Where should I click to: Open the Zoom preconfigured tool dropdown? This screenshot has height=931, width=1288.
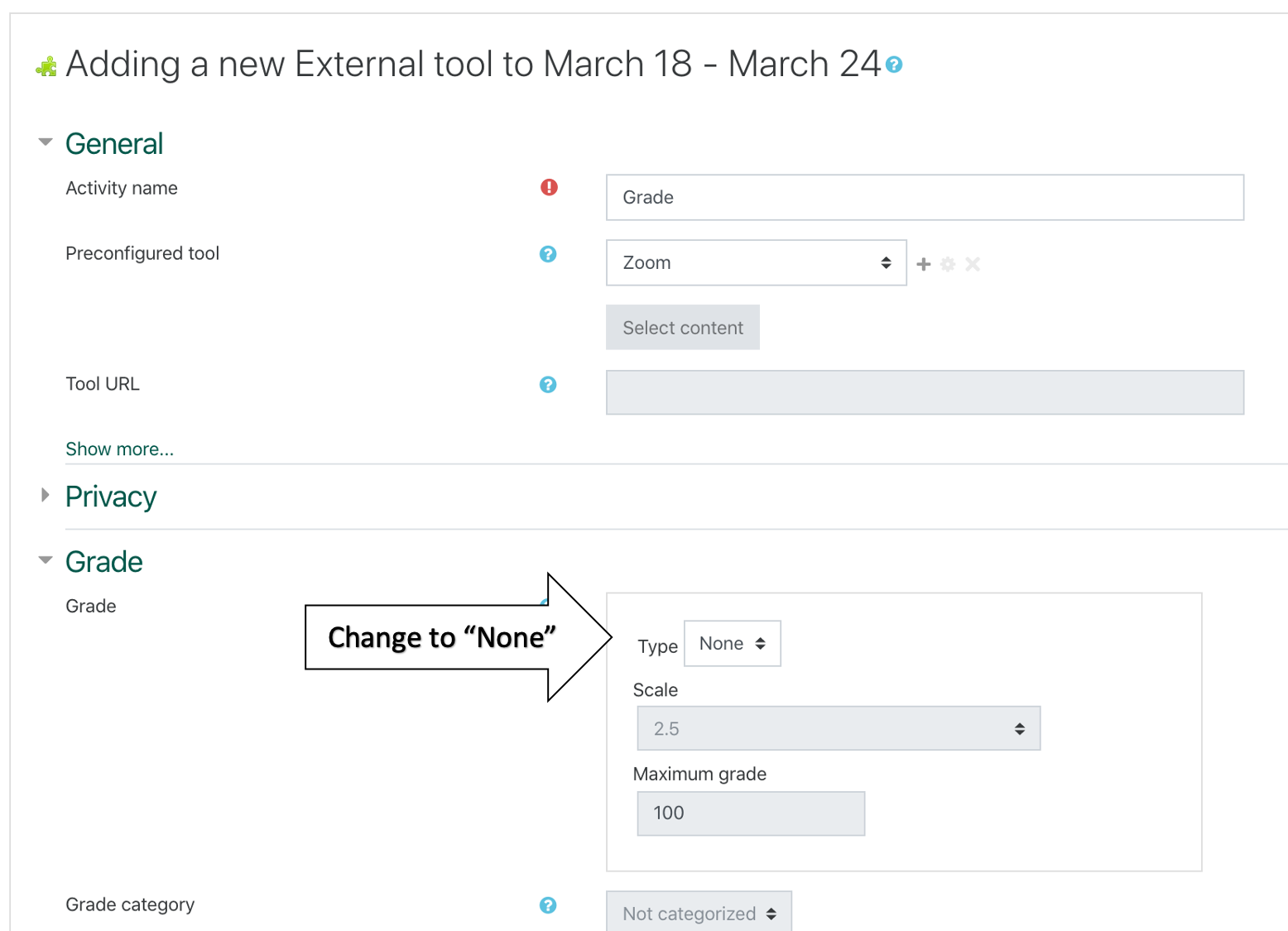[755, 262]
